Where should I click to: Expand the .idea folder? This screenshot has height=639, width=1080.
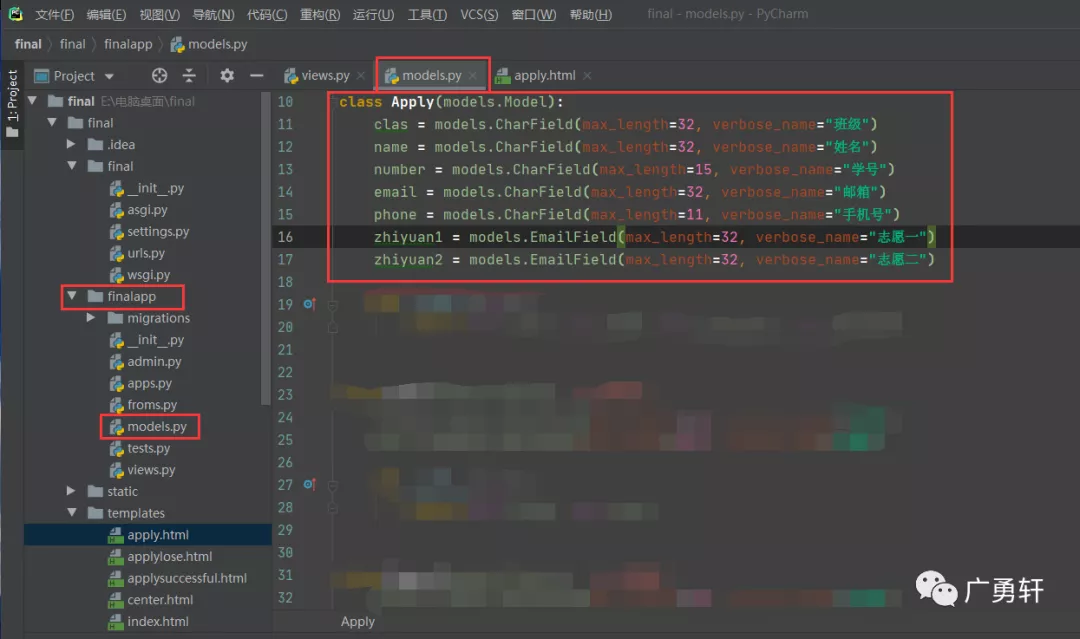[70, 144]
